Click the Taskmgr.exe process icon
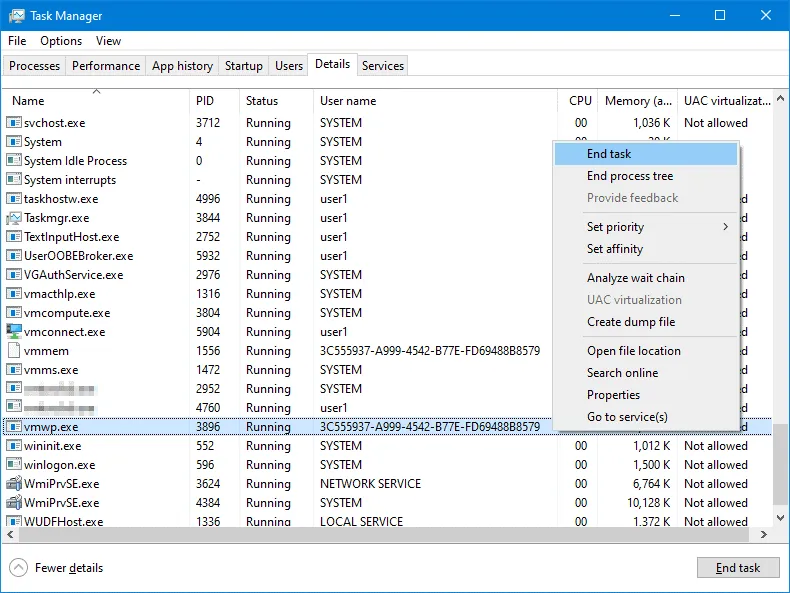The height and width of the screenshot is (593, 790). click(x=14, y=218)
